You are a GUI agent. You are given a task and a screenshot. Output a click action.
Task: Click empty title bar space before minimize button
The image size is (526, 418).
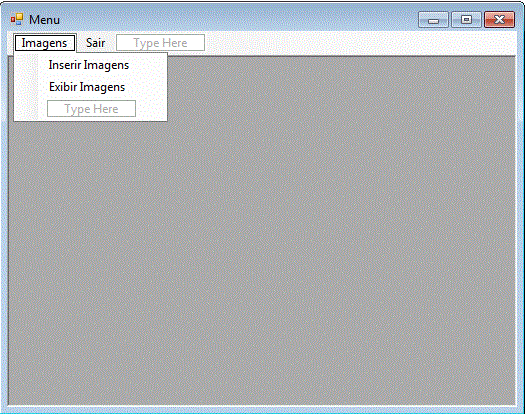[x=238, y=19]
